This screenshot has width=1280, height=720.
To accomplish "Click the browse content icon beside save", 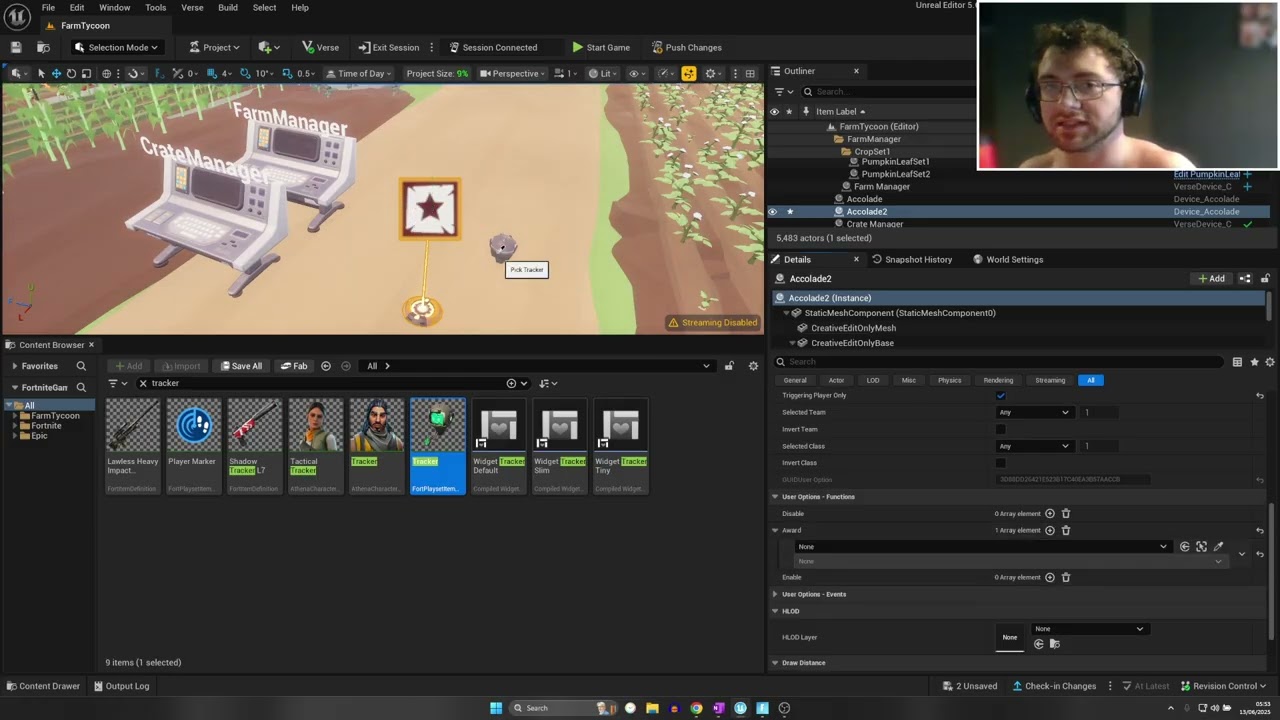I will point(43,47).
